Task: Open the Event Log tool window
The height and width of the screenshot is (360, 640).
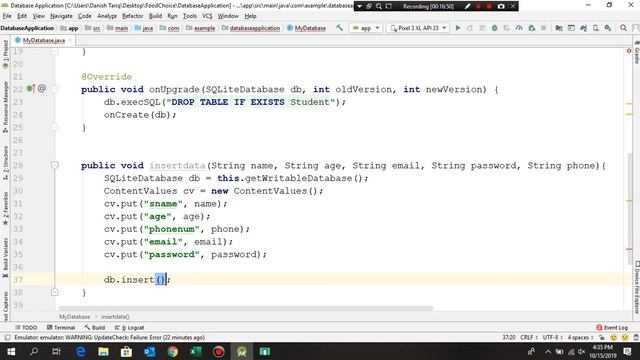Action: tap(612, 327)
